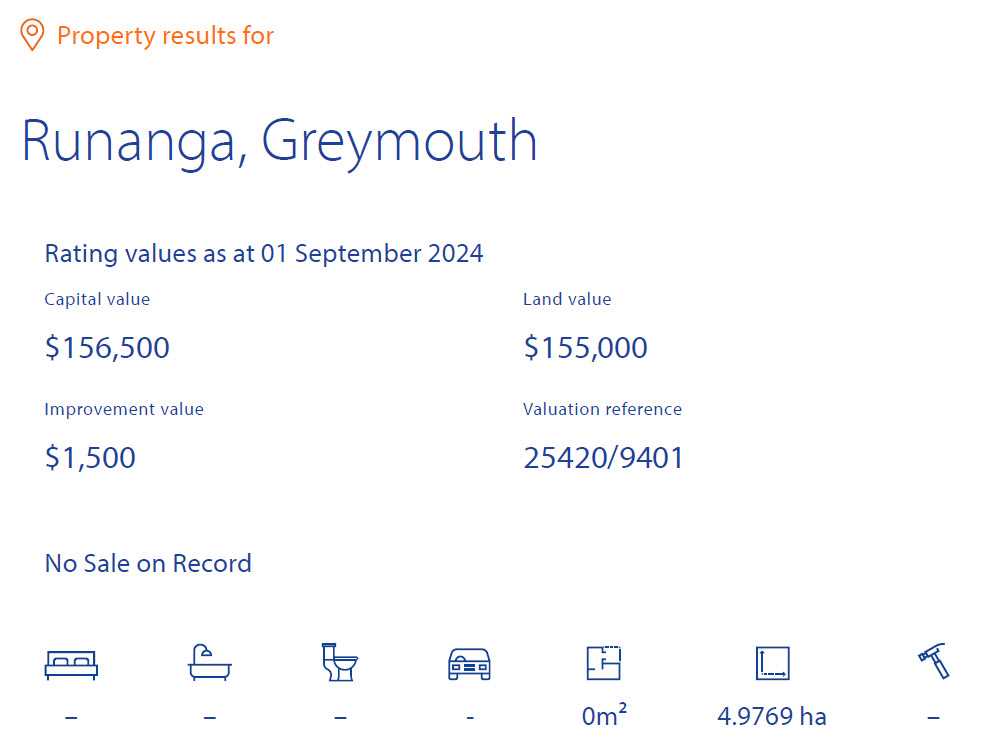Click the rating values date heading

264,253
